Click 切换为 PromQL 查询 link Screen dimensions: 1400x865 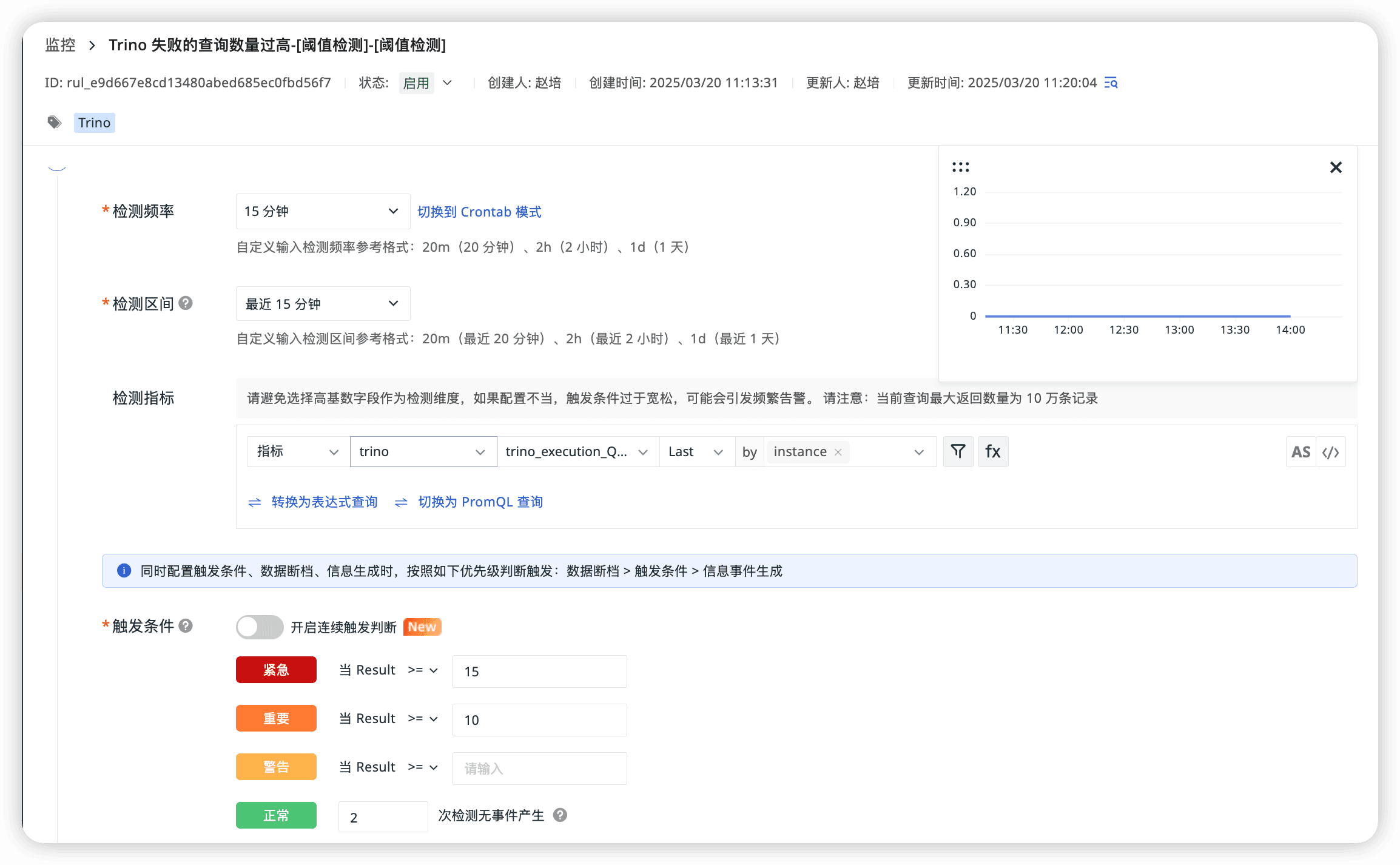(x=480, y=502)
